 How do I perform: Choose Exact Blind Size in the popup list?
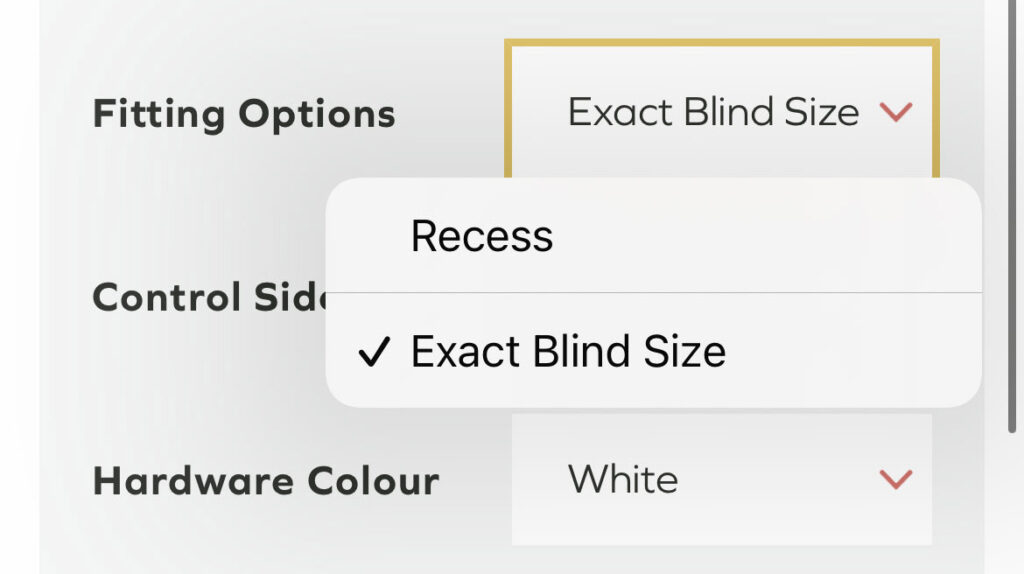click(568, 352)
